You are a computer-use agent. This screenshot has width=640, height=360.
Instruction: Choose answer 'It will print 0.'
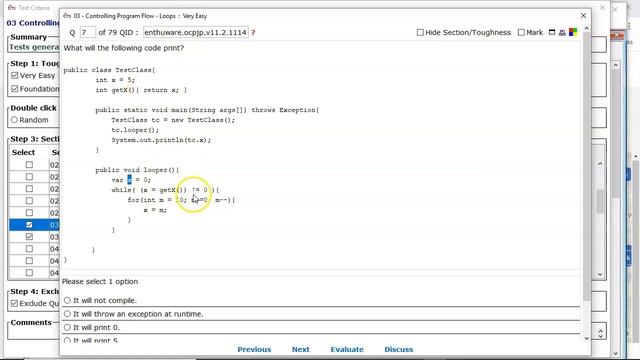(x=67, y=327)
